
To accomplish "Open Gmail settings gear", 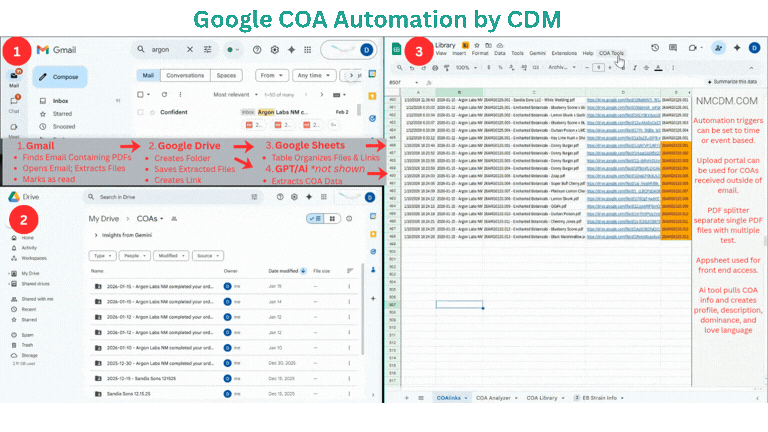I will tap(275, 49).
